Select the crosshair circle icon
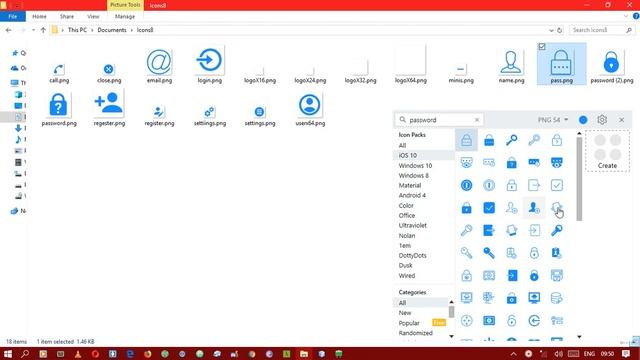The width and height of the screenshot is (640, 360). coord(467,320)
